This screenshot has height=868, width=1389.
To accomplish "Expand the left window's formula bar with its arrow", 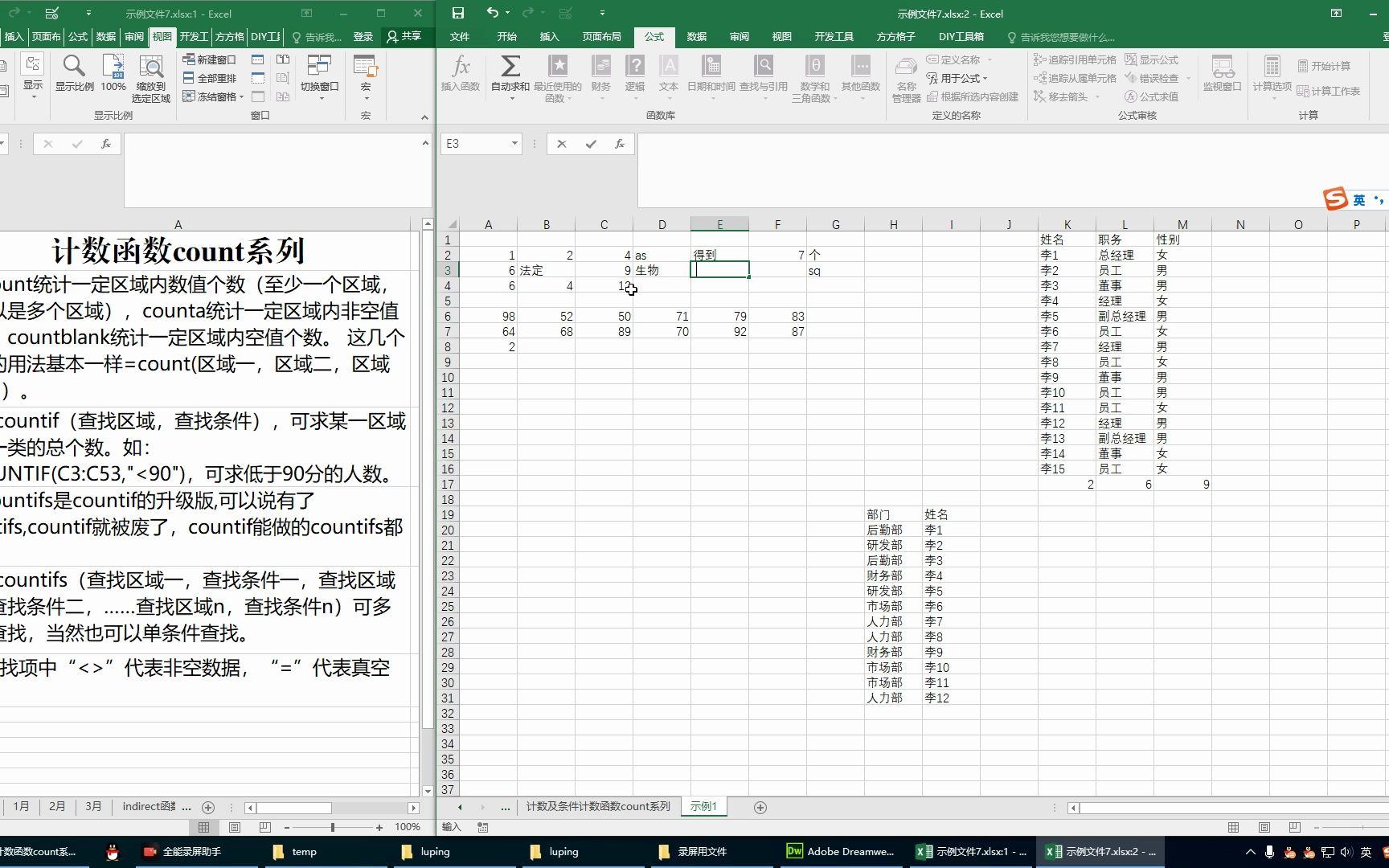I will click(425, 143).
